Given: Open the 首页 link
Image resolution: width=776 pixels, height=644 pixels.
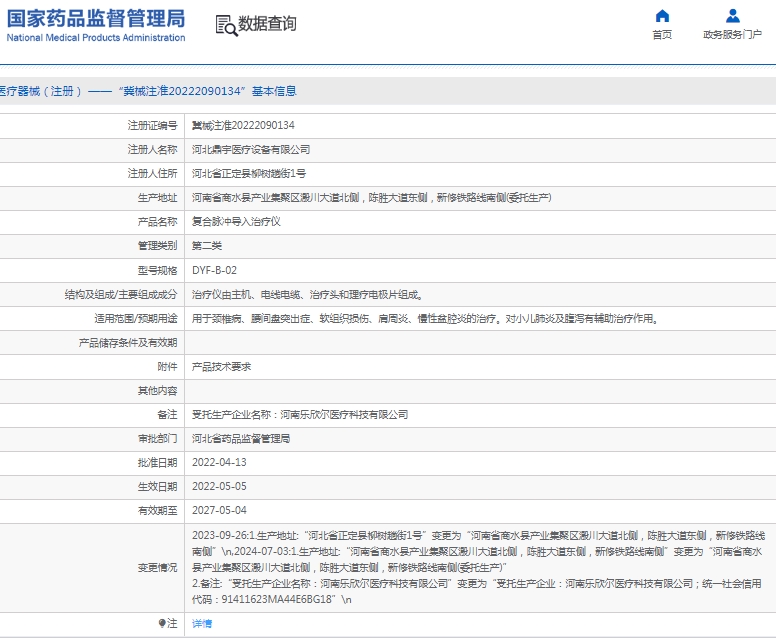Looking at the screenshot, I should point(662,35).
